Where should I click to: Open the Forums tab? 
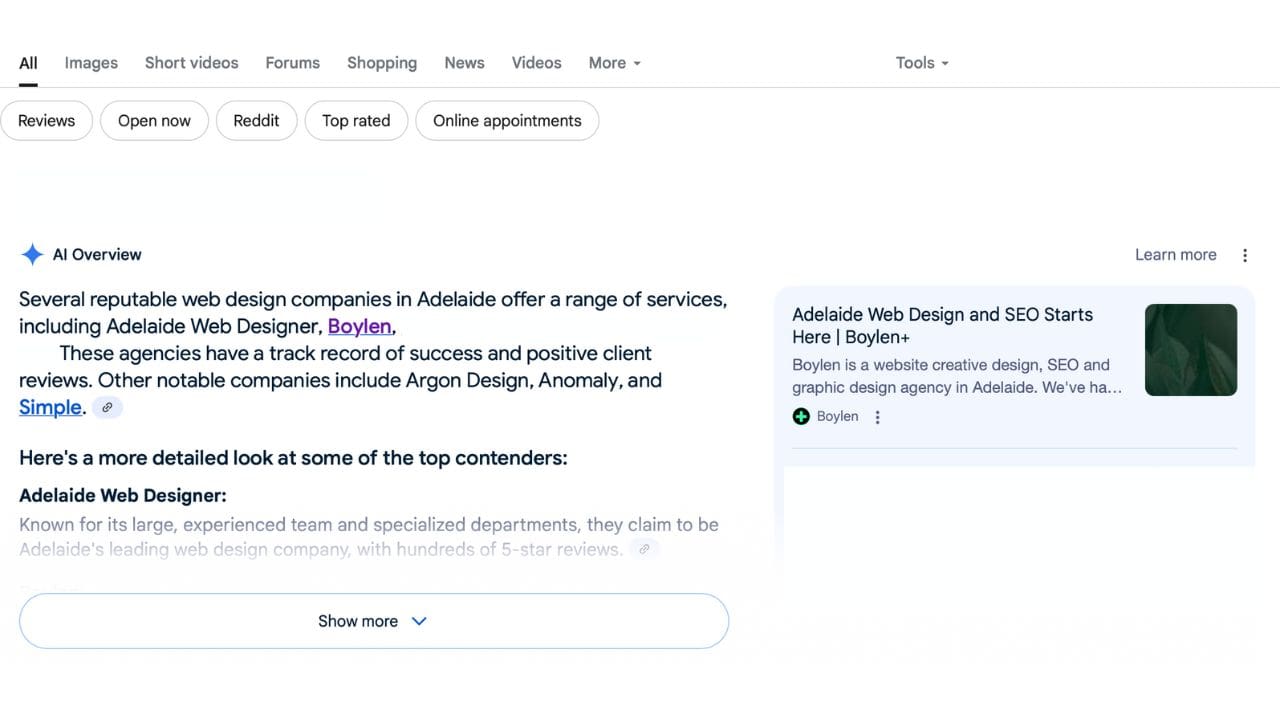pyautogui.click(x=293, y=63)
